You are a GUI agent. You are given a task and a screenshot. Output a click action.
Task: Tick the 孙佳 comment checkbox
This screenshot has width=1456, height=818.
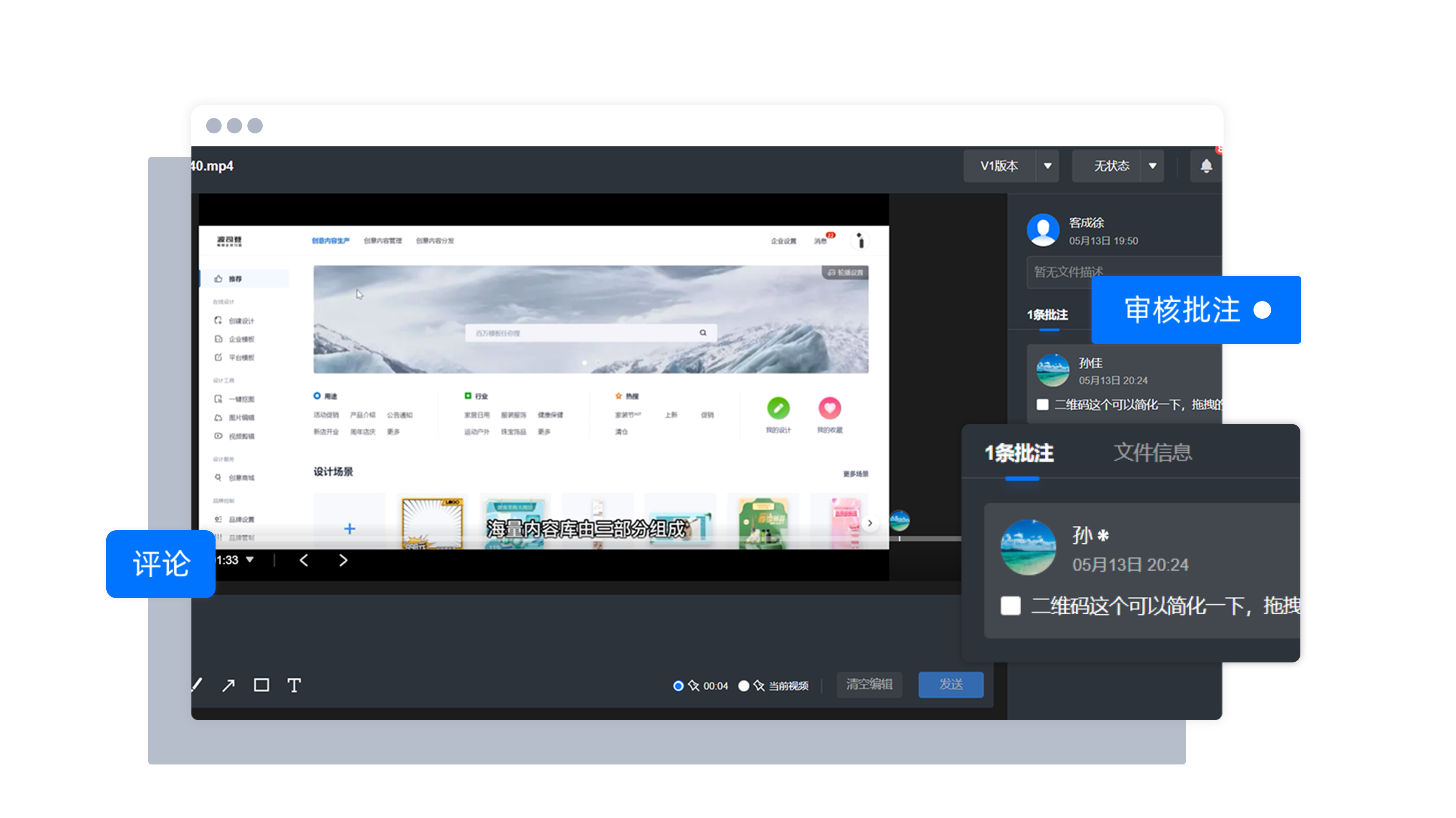coord(1042,404)
